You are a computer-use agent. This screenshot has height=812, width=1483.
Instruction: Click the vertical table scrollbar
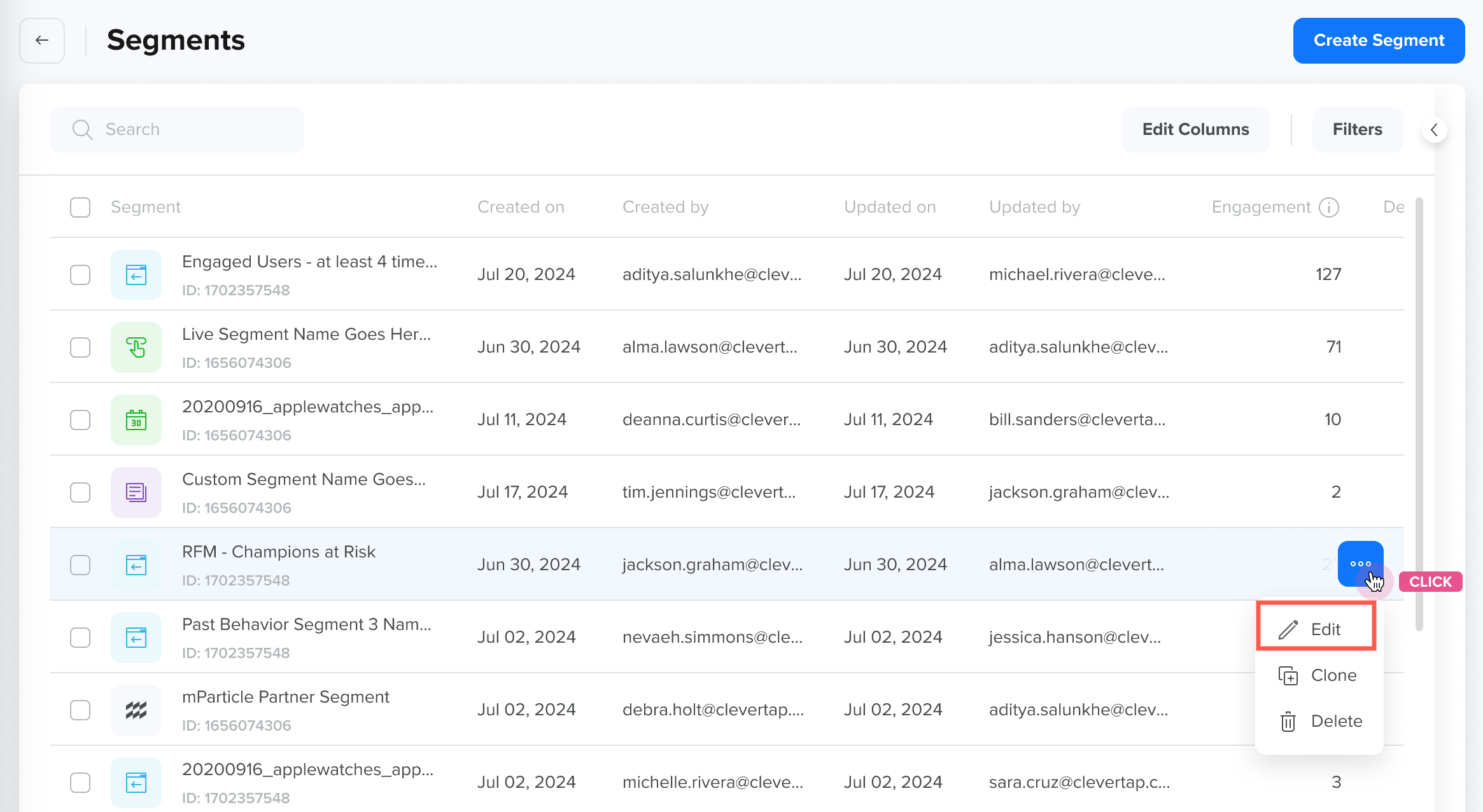pyautogui.click(x=1419, y=414)
